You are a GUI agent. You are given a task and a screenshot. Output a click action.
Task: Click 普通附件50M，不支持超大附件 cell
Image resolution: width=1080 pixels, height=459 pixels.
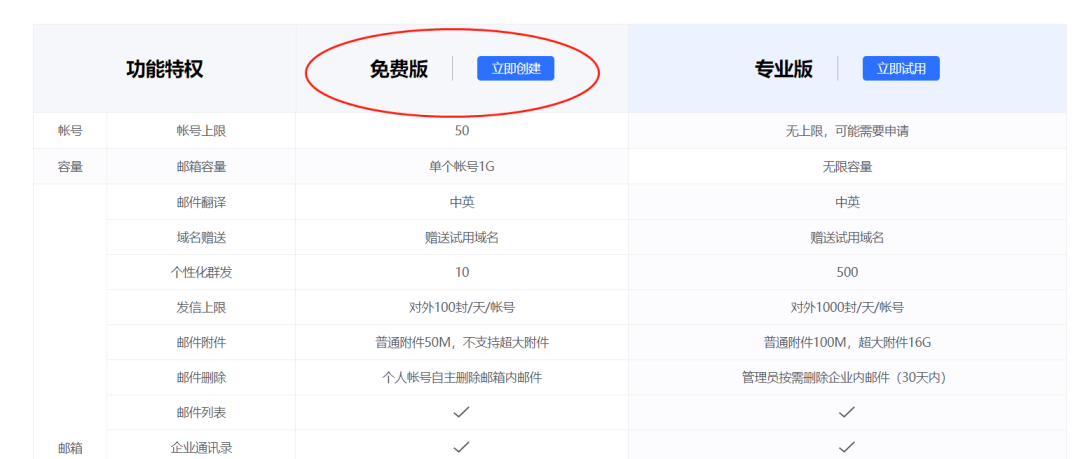pyautogui.click(x=461, y=343)
